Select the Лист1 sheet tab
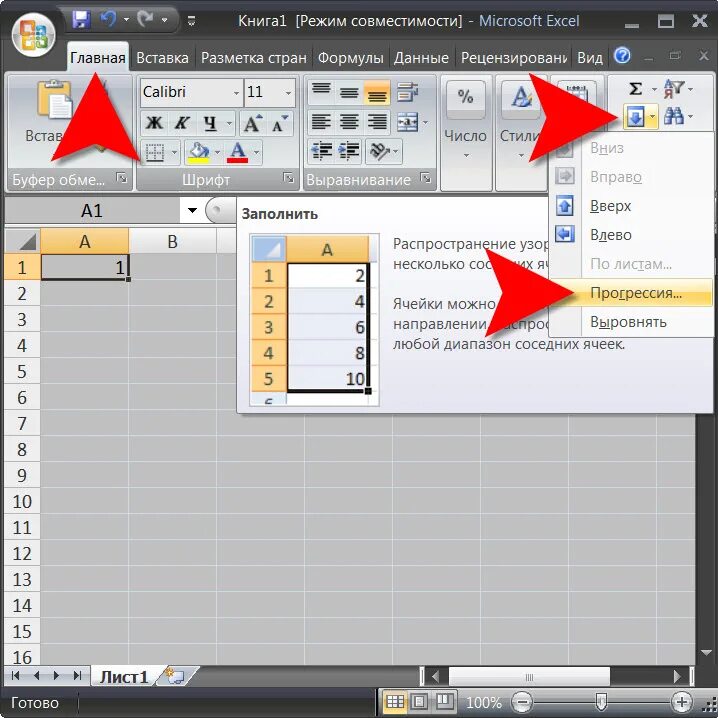 coord(124,676)
